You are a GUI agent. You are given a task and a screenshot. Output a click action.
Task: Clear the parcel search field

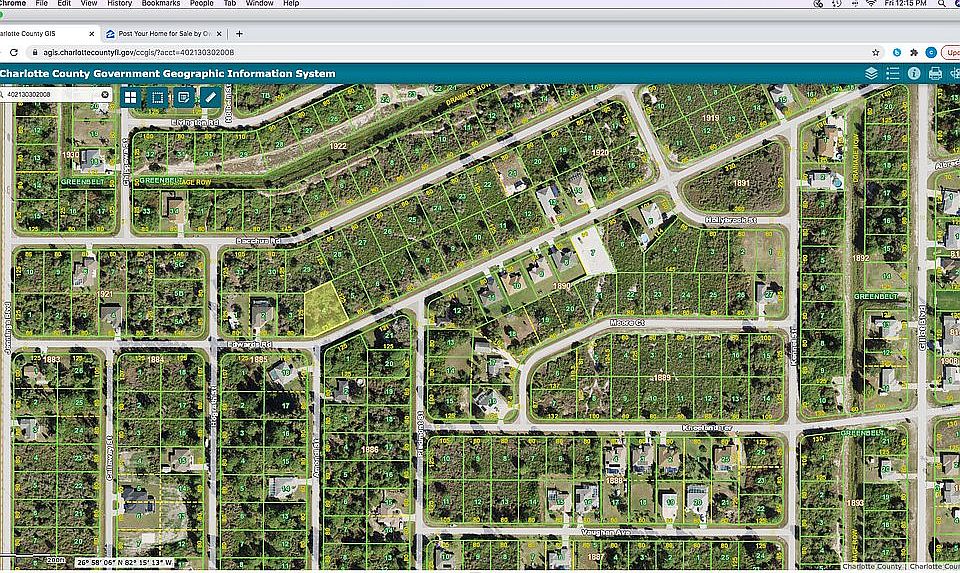tap(105, 94)
